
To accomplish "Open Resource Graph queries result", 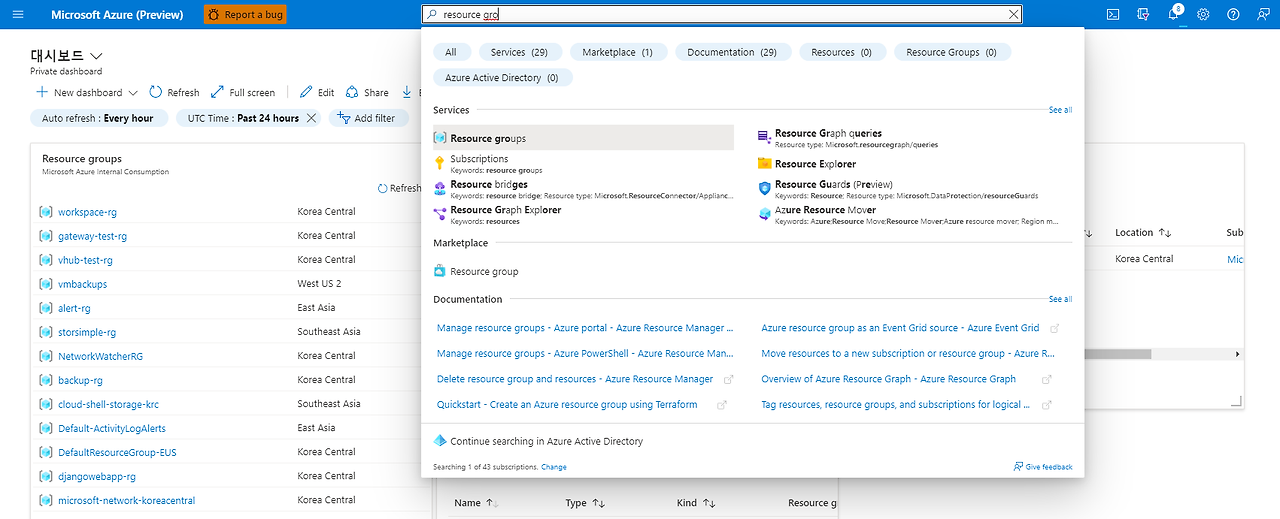I will (x=908, y=138).
